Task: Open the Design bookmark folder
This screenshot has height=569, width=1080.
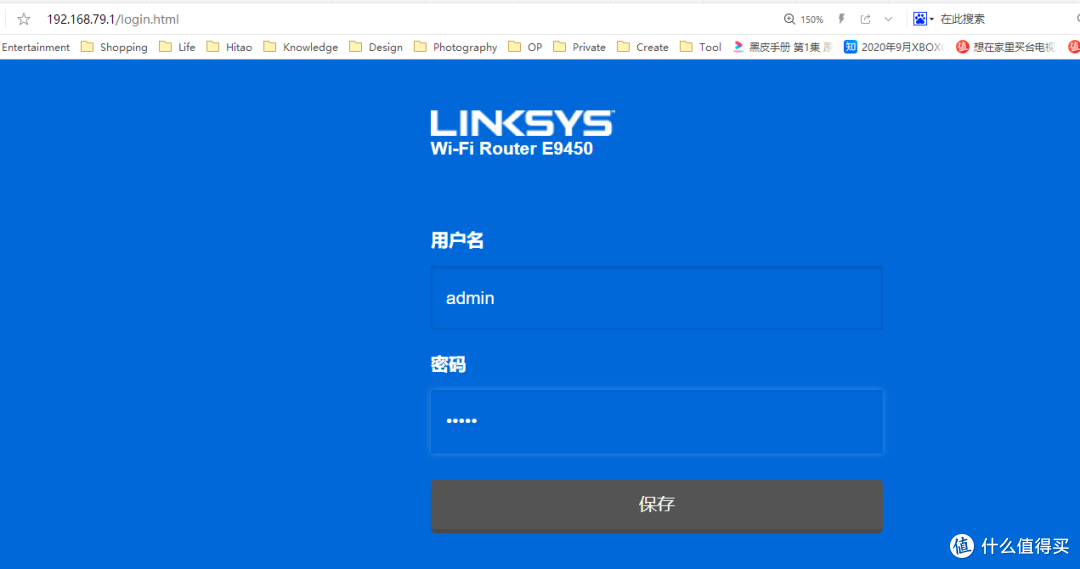Action: click(x=376, y=47)
